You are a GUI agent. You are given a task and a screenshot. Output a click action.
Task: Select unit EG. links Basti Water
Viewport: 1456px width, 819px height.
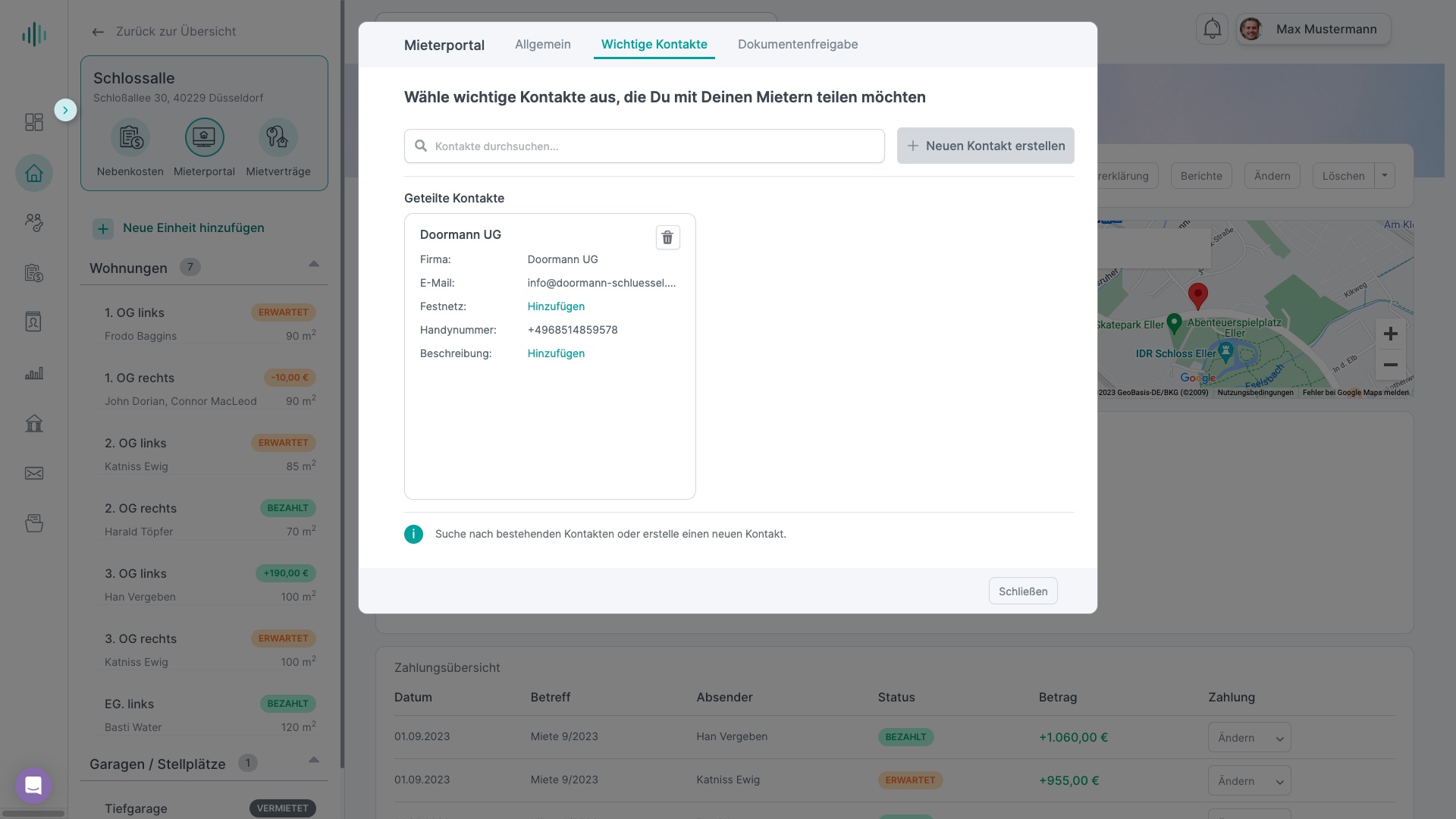pos(210,715)
